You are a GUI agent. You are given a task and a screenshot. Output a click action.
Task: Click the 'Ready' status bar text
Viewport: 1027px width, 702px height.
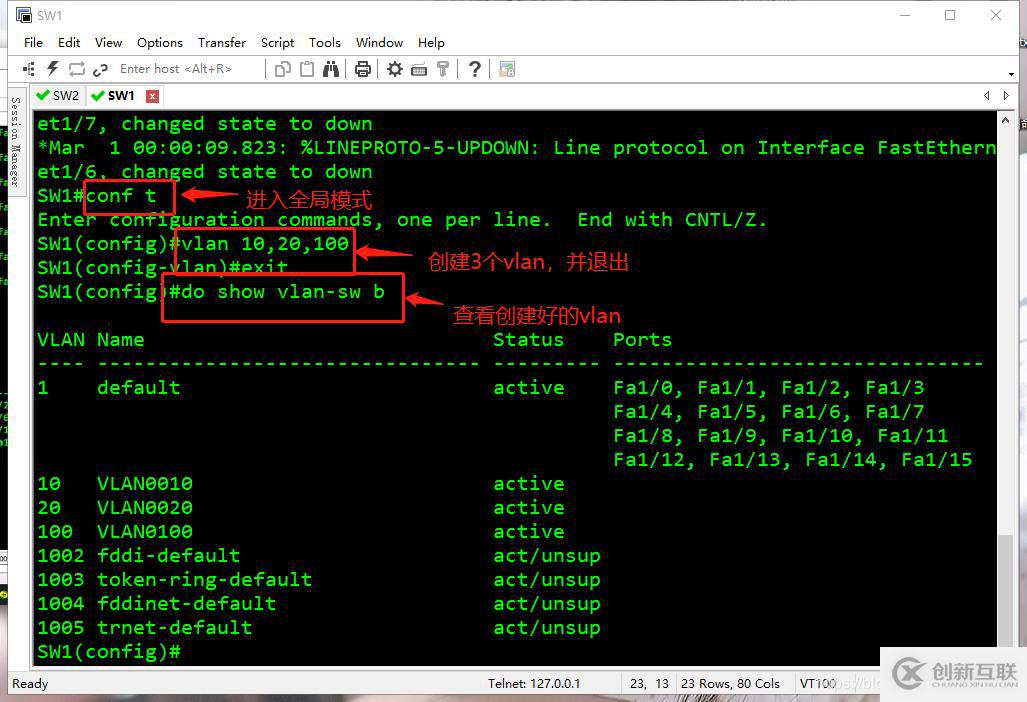(30, 684)
